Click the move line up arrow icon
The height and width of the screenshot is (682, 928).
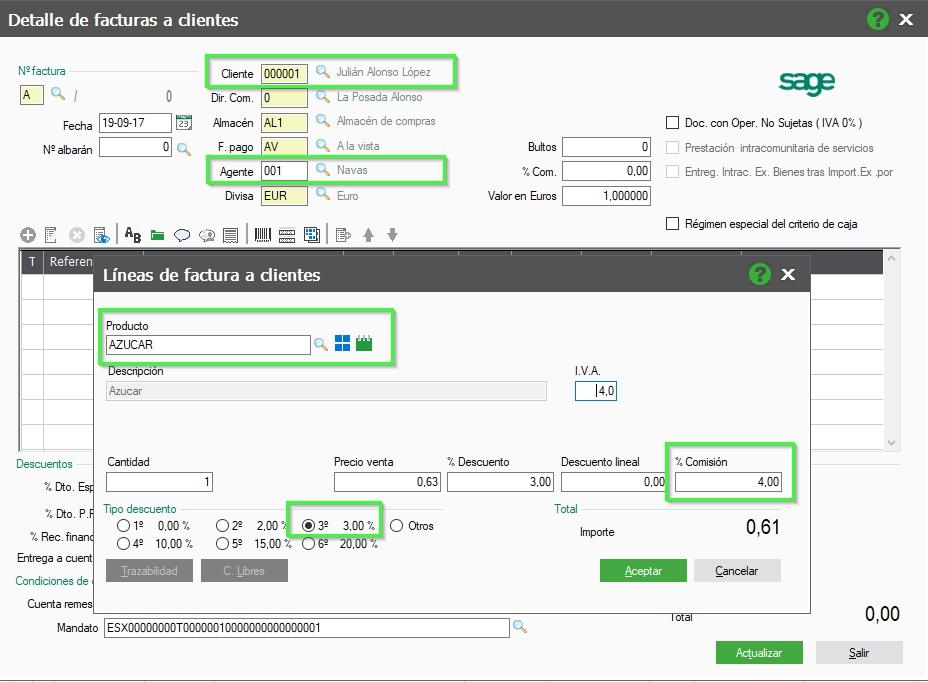[369, 235]
